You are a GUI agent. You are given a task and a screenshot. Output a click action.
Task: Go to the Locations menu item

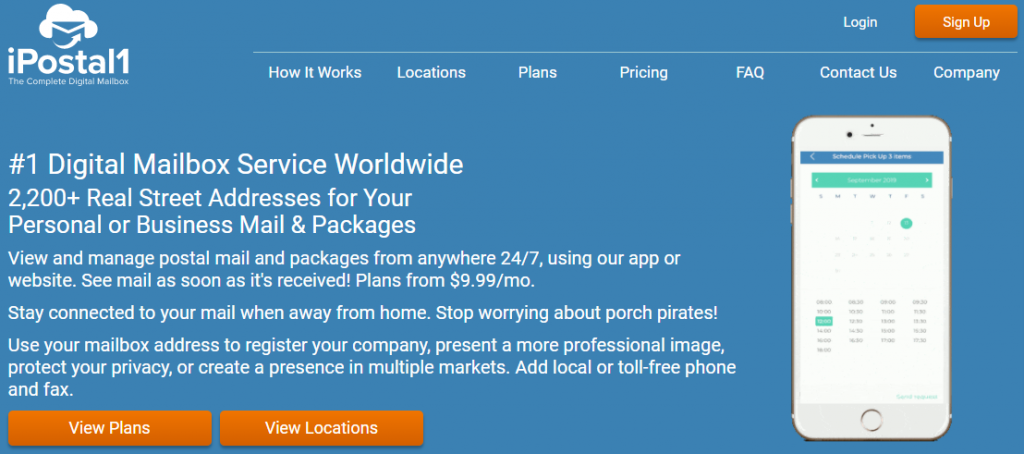pos(431,73)
